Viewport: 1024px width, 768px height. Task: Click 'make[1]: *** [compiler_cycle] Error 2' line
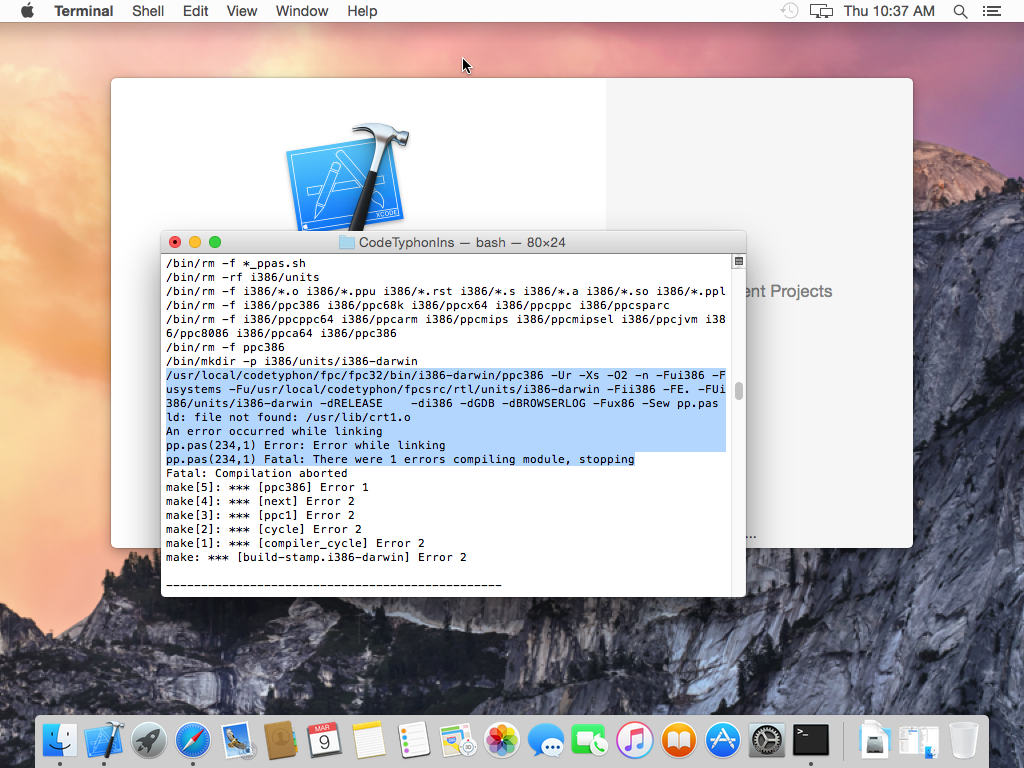pyautogui.click(x=295, y=543)
